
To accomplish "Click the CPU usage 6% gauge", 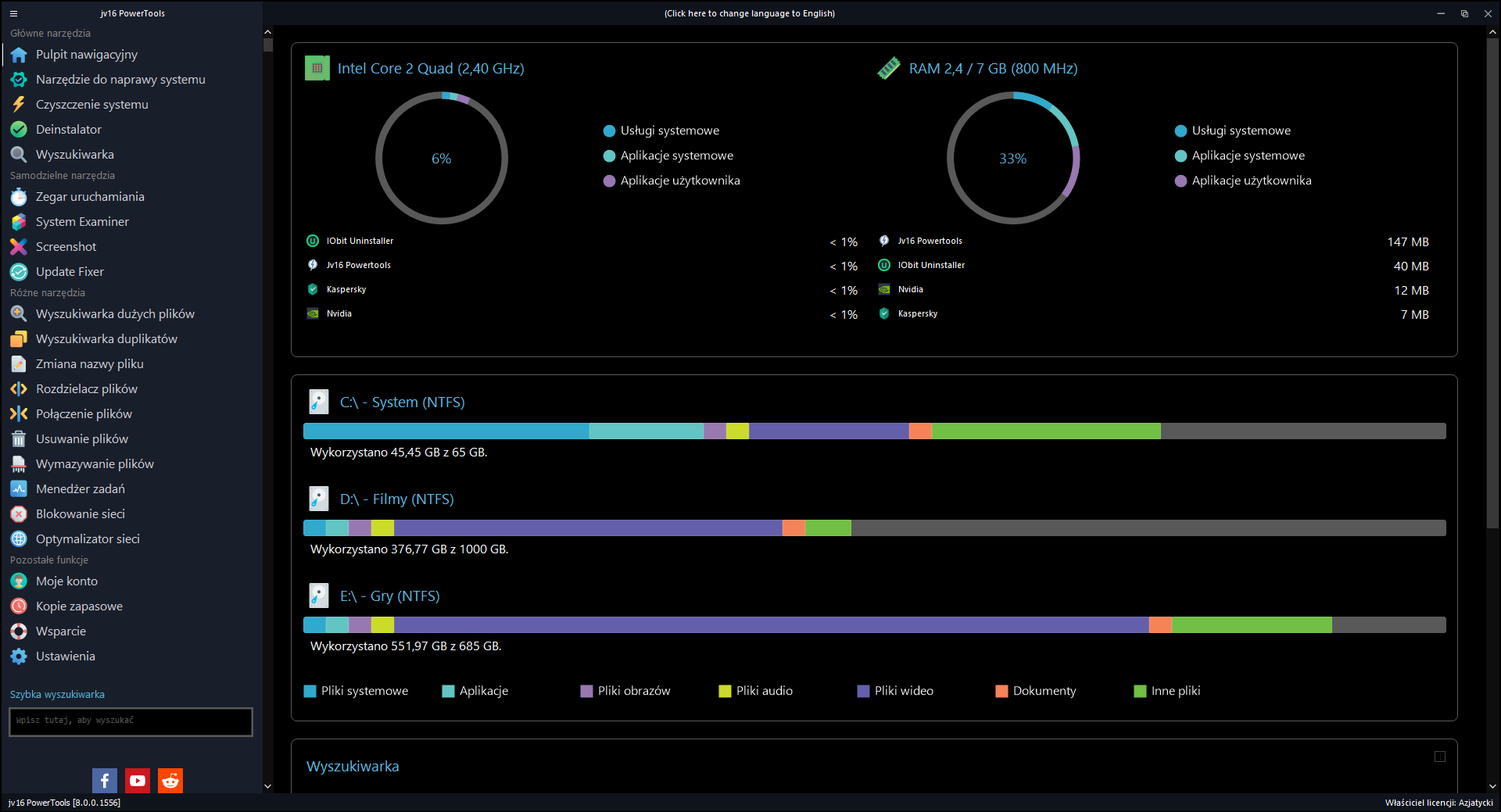I will 442,158.
